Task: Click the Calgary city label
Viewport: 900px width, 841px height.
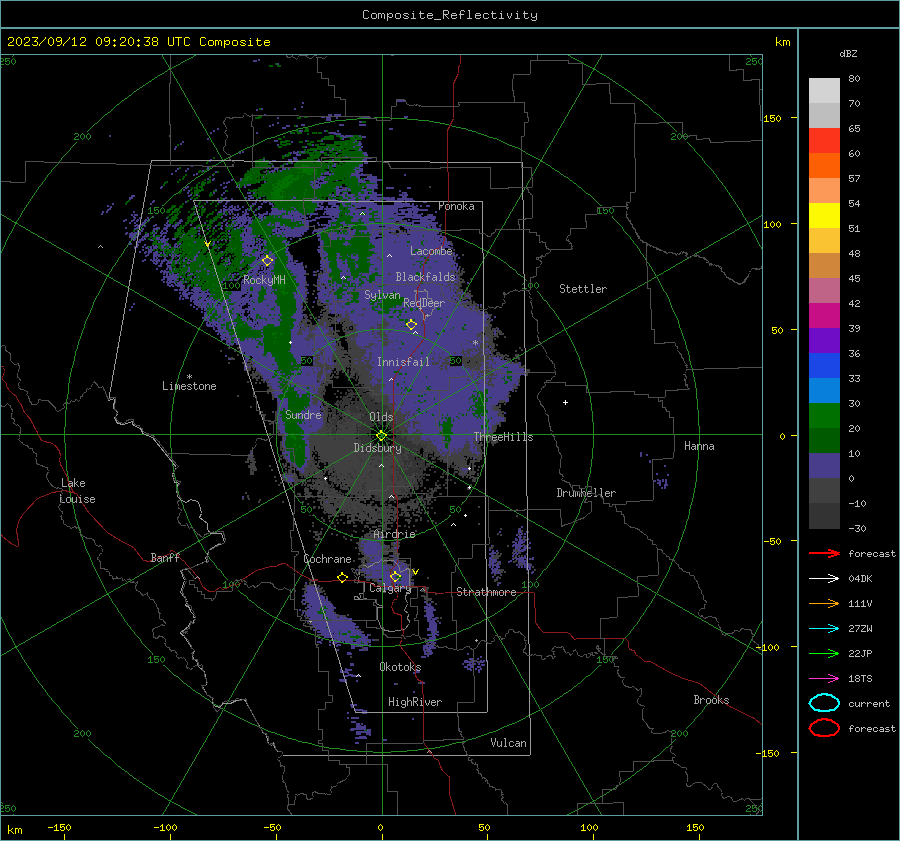Action: point(390,588)
